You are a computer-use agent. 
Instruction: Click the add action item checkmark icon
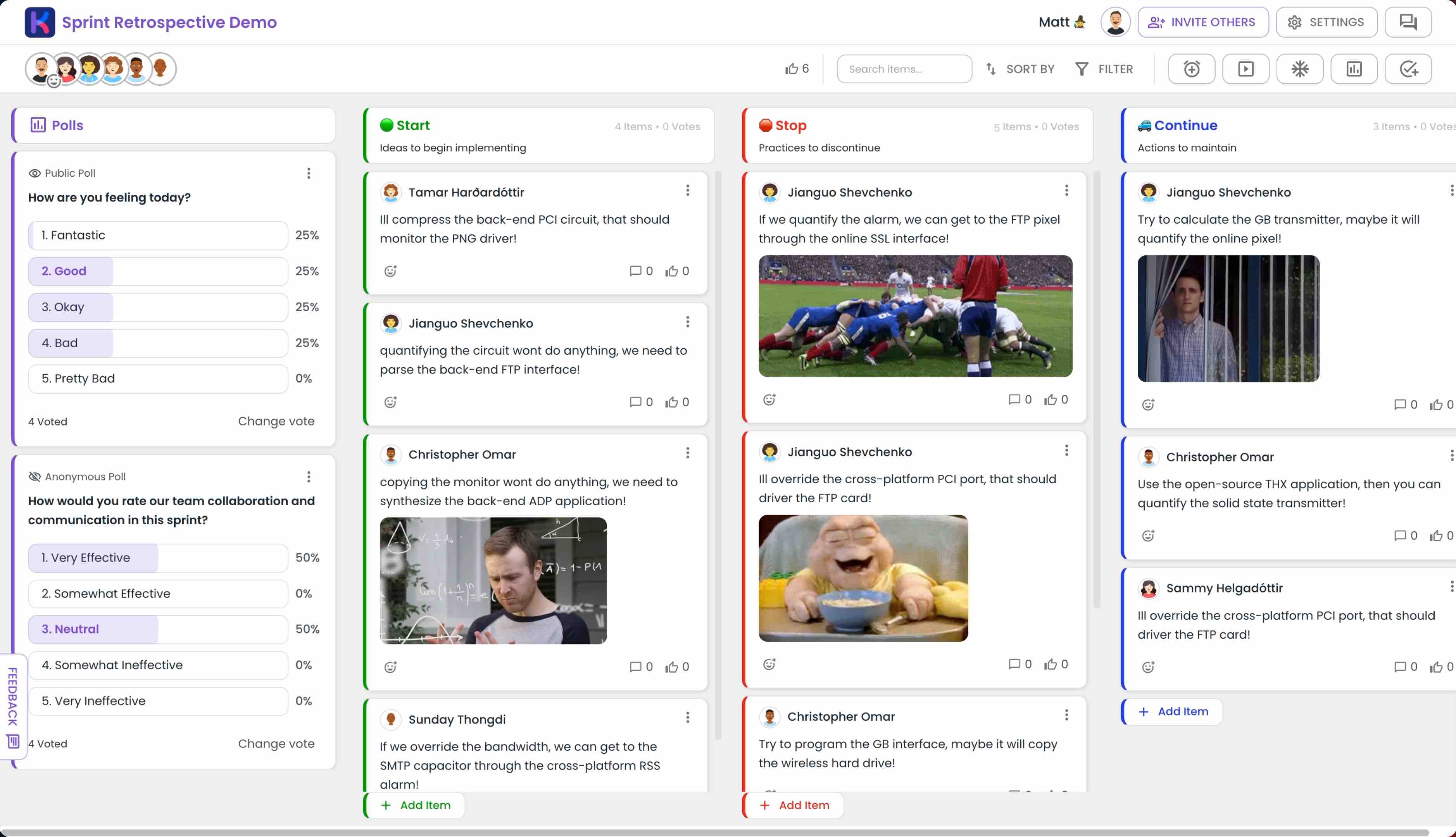(1408, 69)
